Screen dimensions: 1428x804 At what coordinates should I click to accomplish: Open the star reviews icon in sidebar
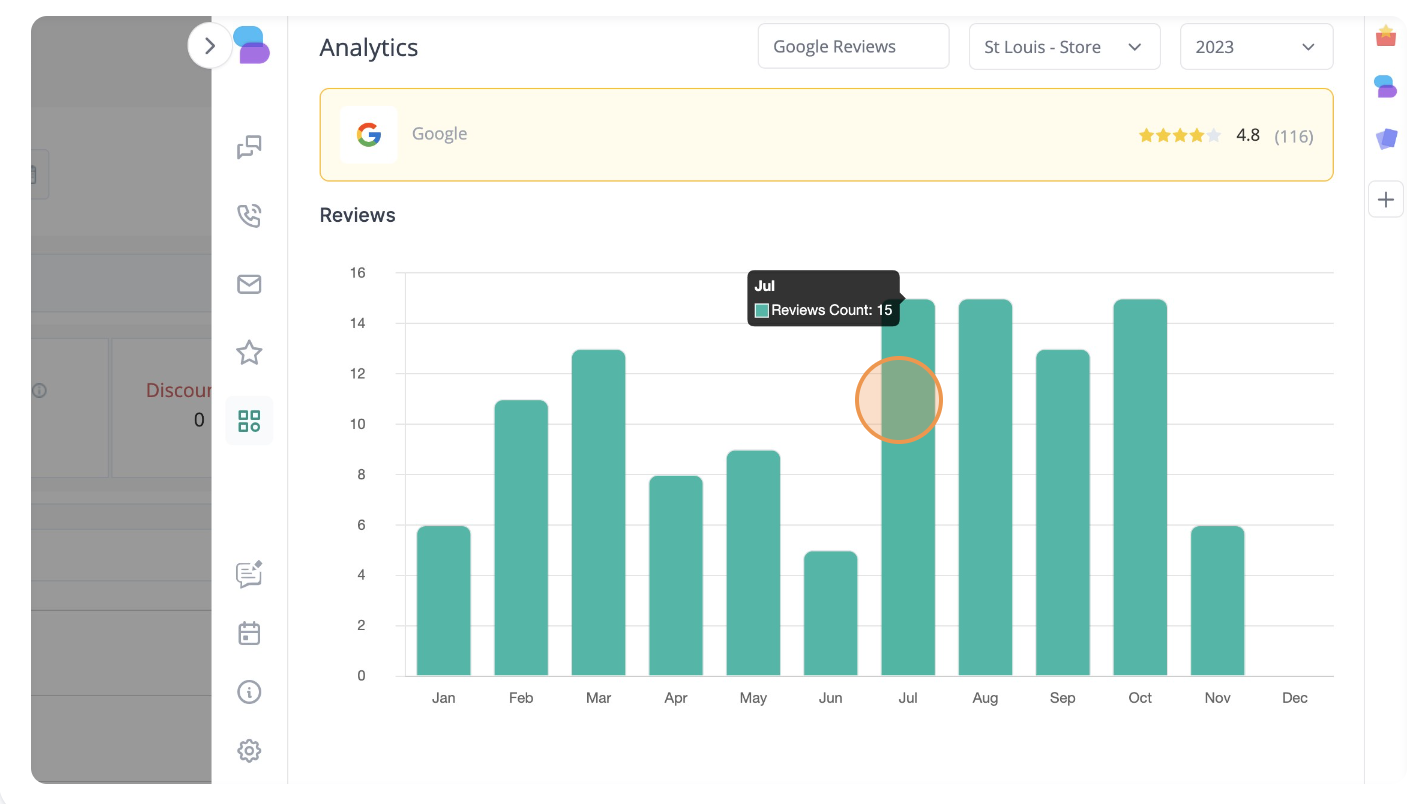click(x=249, y=352)
